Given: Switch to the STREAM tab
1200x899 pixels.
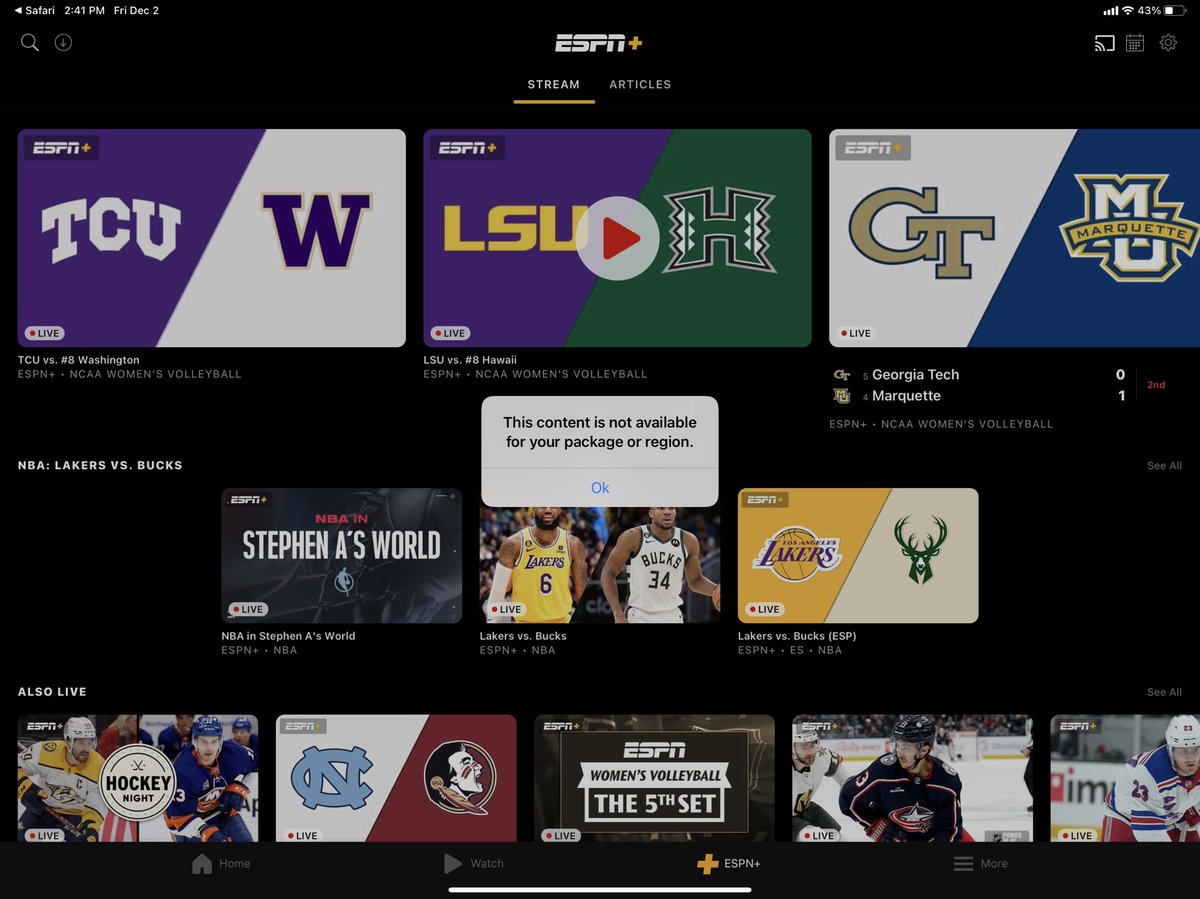Looking at the screenshot, I should coord(554,85).
